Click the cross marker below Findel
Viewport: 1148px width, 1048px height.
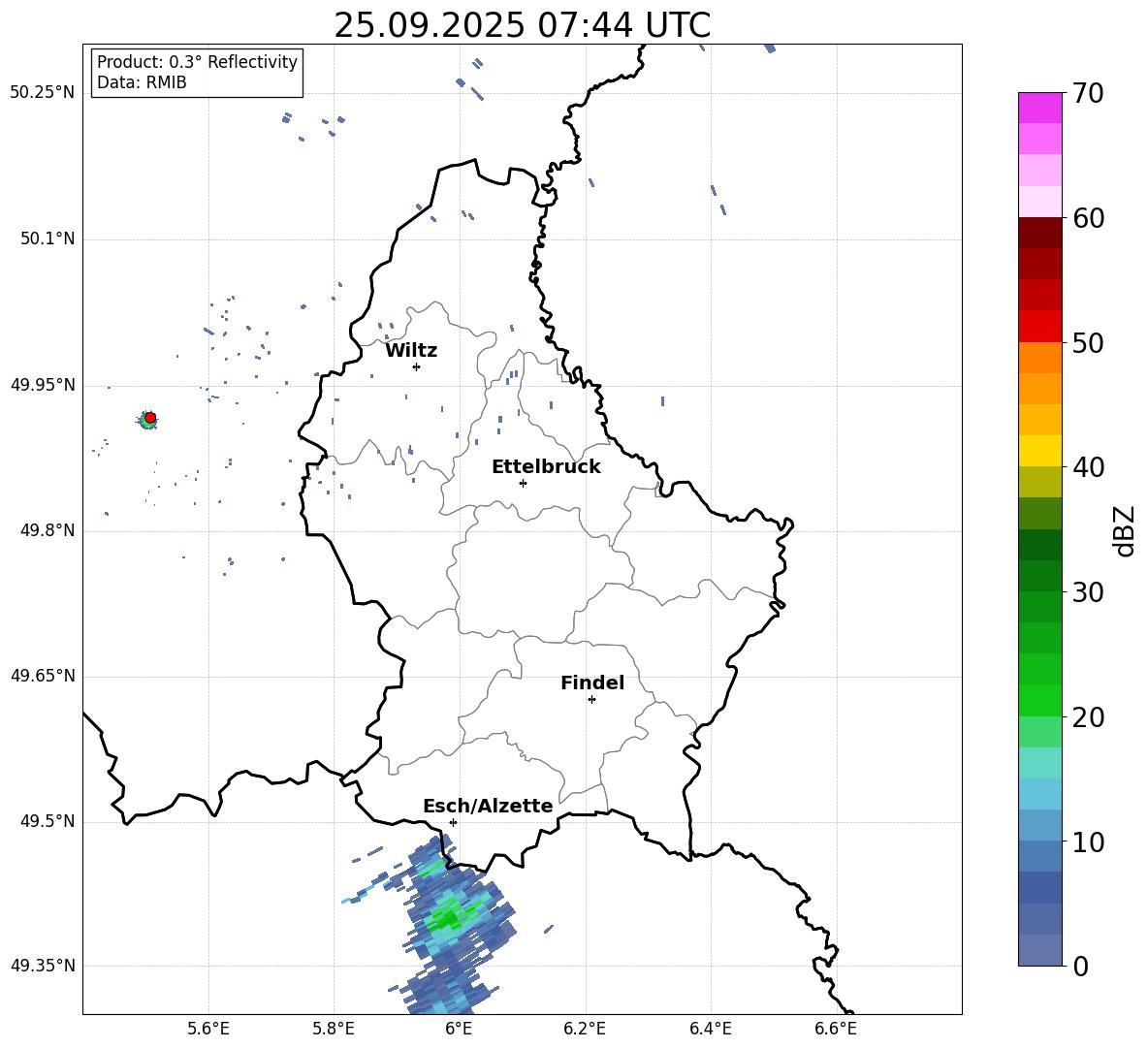point(591,700)
